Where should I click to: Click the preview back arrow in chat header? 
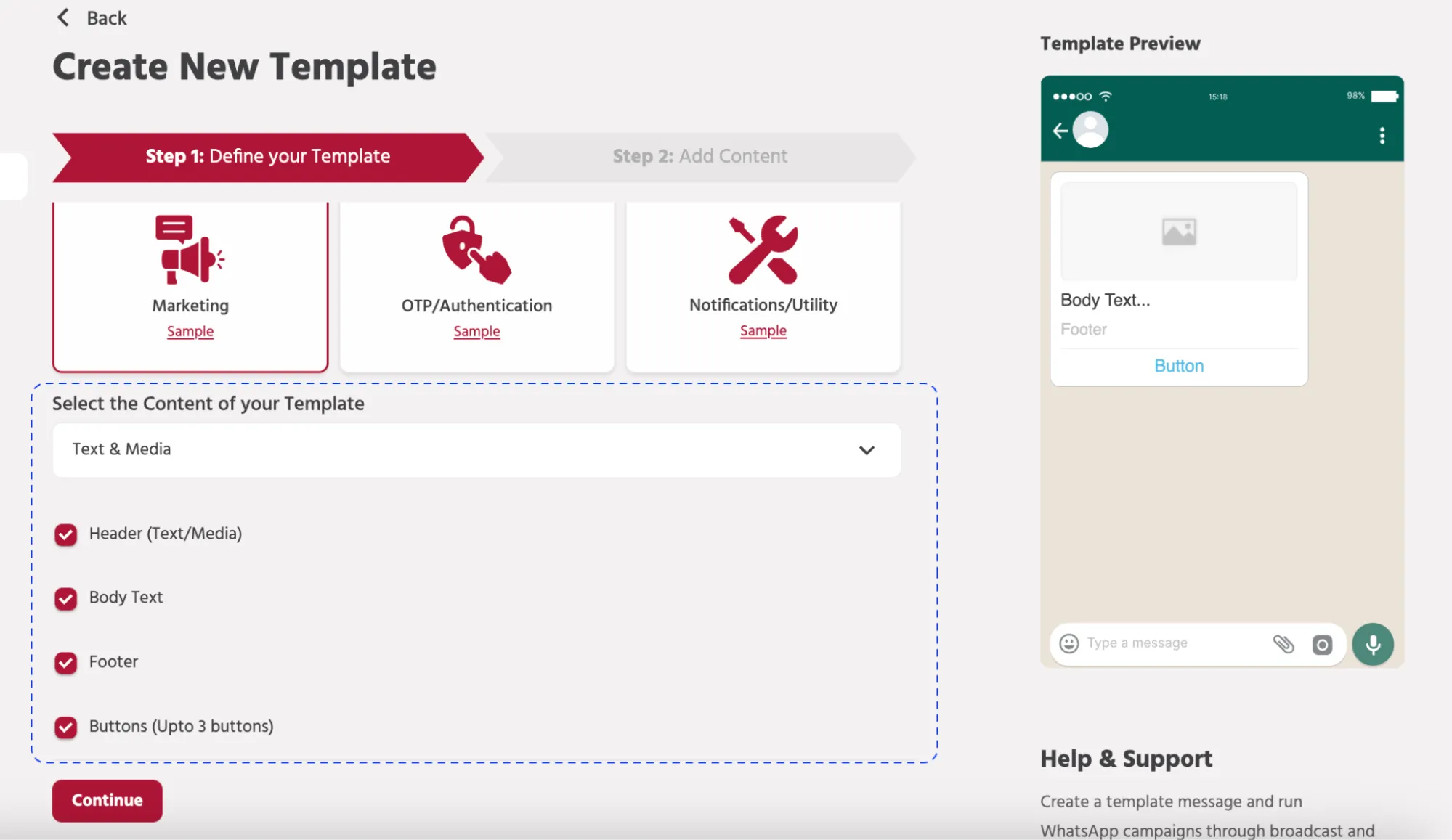1060,131
